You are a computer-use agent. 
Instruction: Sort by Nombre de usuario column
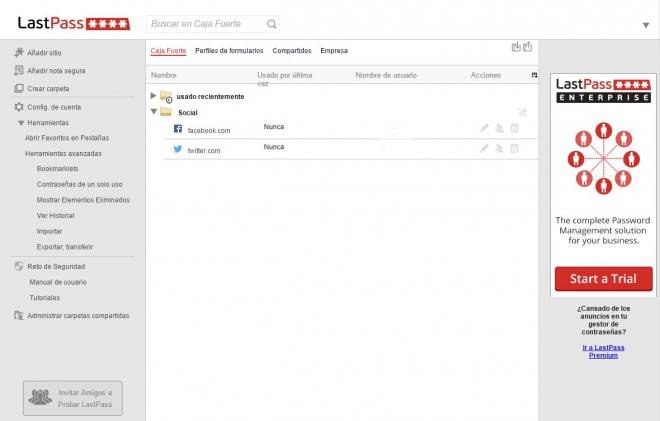point(386,75)
